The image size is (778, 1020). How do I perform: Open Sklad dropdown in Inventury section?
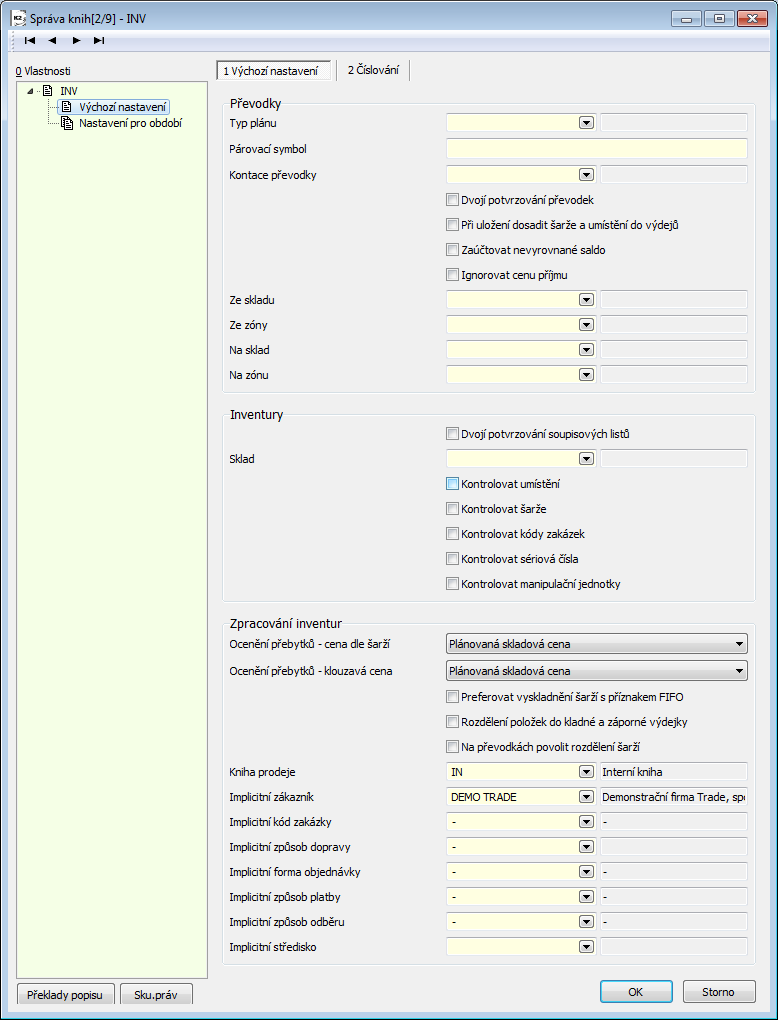coord(587,459)
